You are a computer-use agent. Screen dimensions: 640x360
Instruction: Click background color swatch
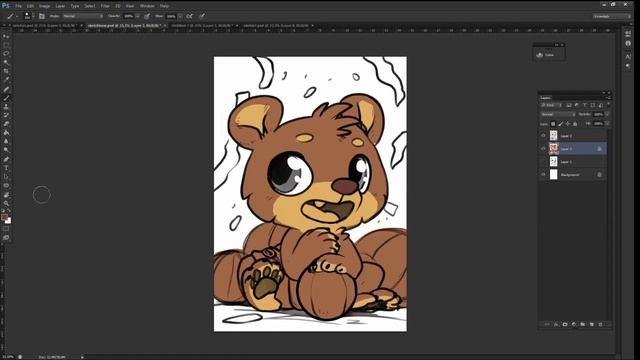click(9, 221)
